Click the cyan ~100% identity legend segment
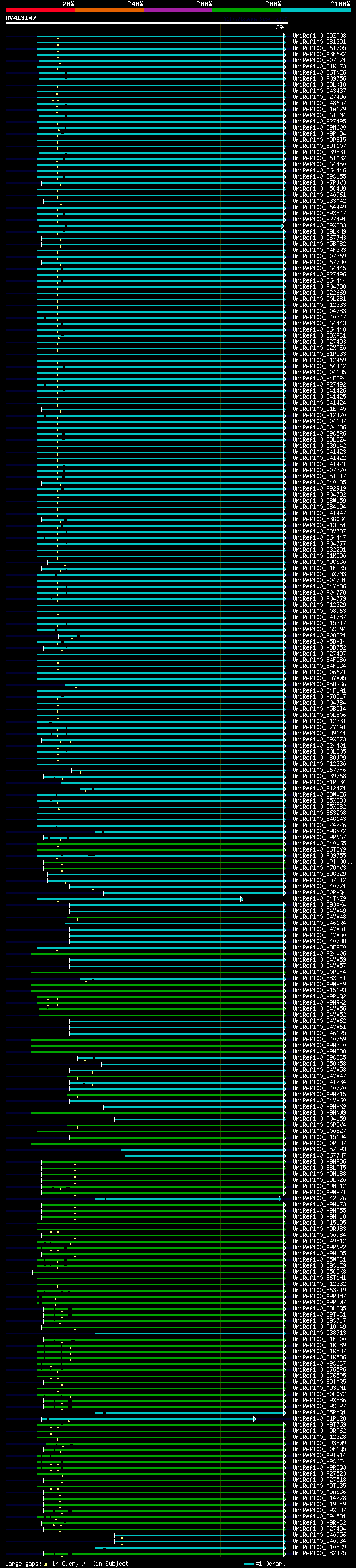Image resolution: width=356 pixels, height=1568 pixels. 316,10
